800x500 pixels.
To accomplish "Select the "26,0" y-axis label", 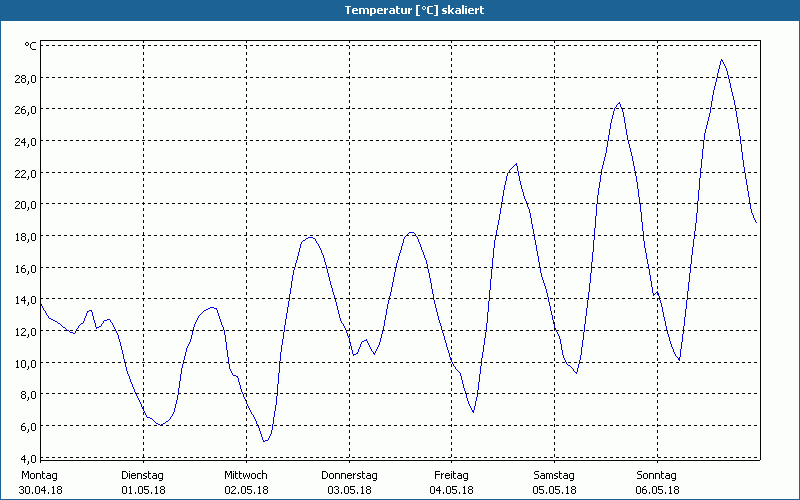I will click(x=25, y=110).
